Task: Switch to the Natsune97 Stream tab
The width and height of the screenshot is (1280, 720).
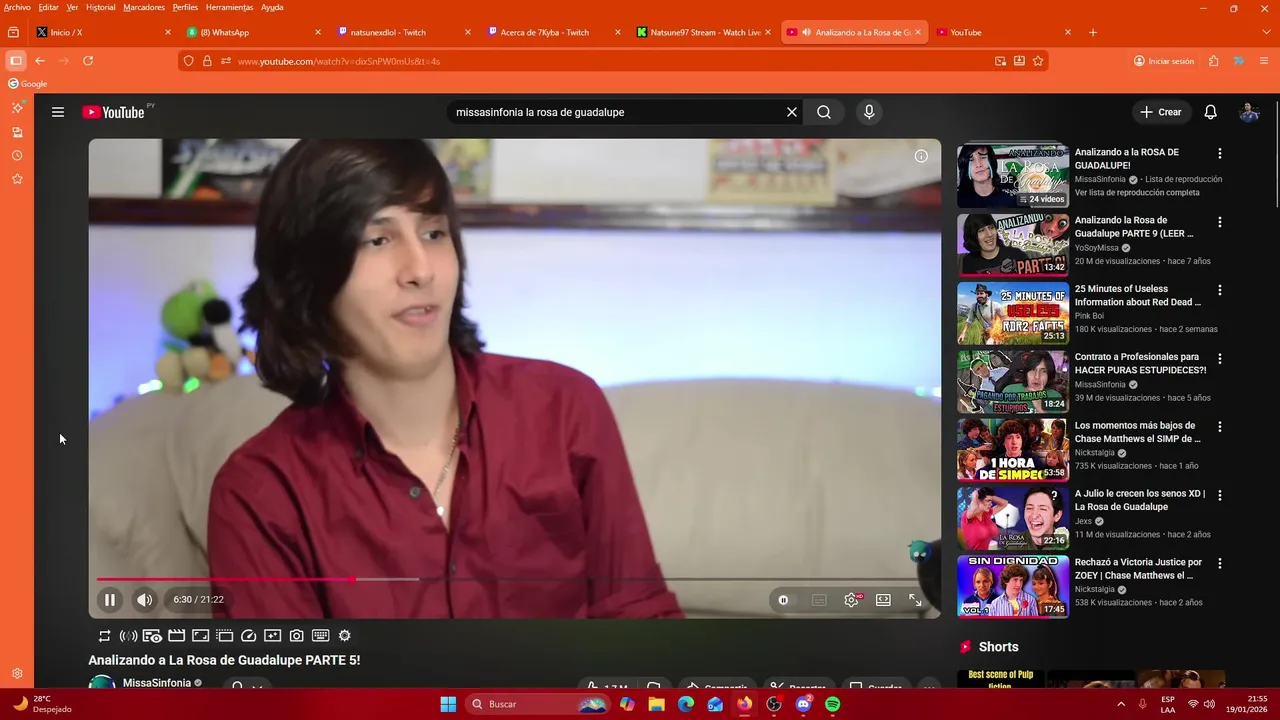Action: pyautogui.click(x=704, y=32)
